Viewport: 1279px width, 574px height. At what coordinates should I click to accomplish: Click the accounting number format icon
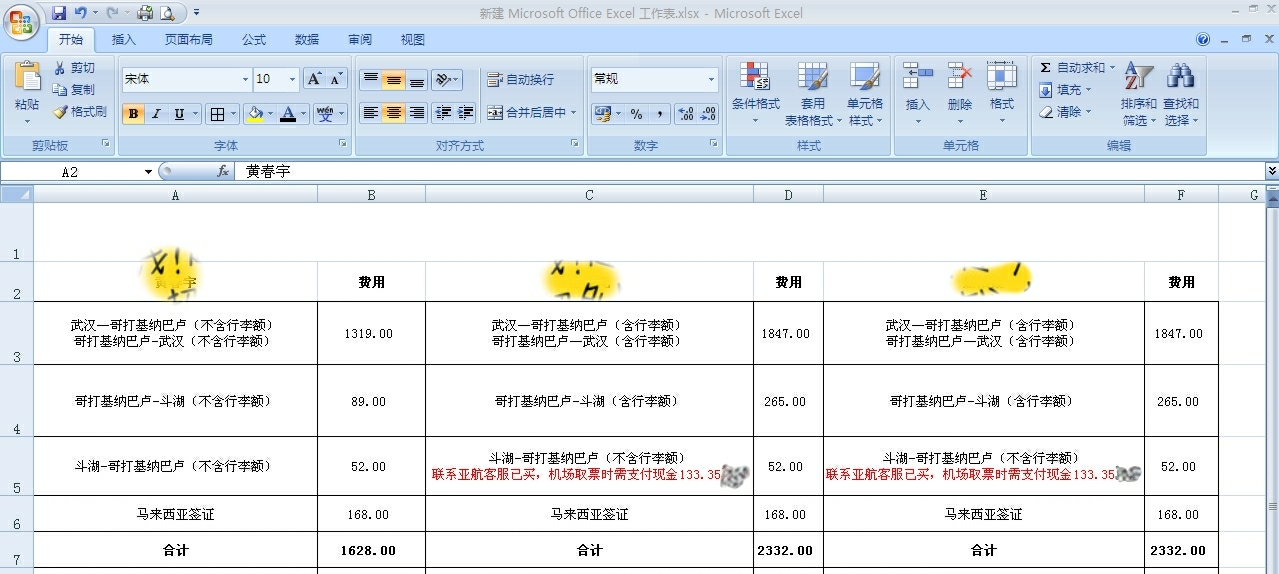(x=602, y=114)
